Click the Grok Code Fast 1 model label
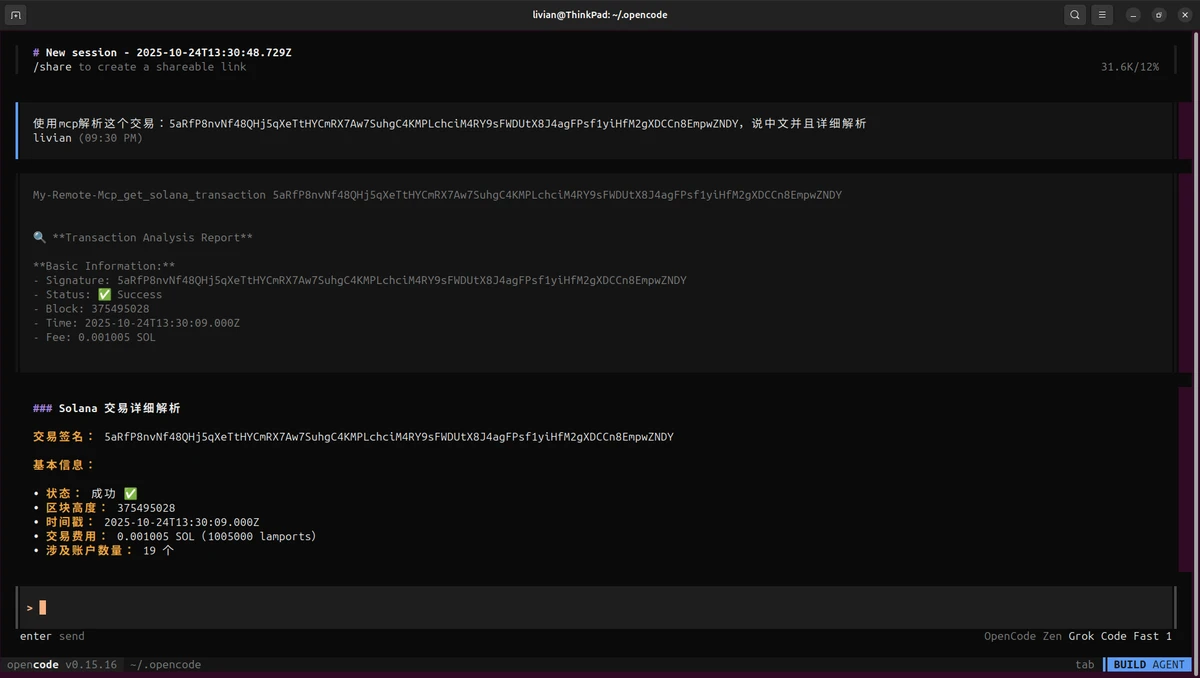This screenshot has height=678, width=1200. point(1119,636)
